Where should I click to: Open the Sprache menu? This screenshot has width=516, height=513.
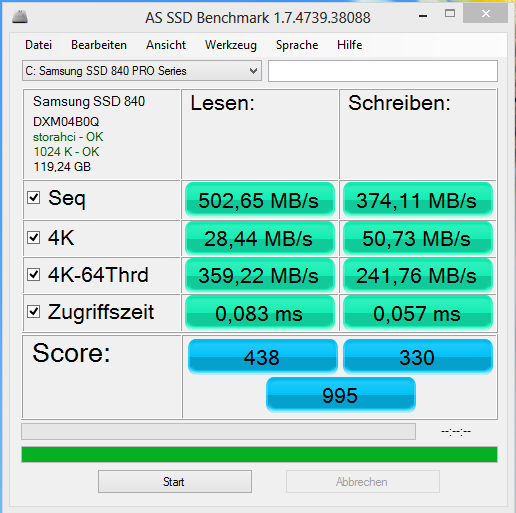297,45
